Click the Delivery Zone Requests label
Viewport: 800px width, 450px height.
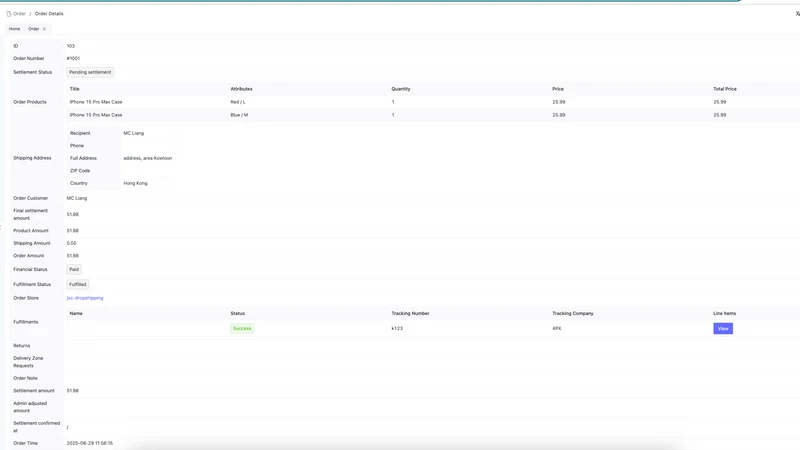point(28,362)
